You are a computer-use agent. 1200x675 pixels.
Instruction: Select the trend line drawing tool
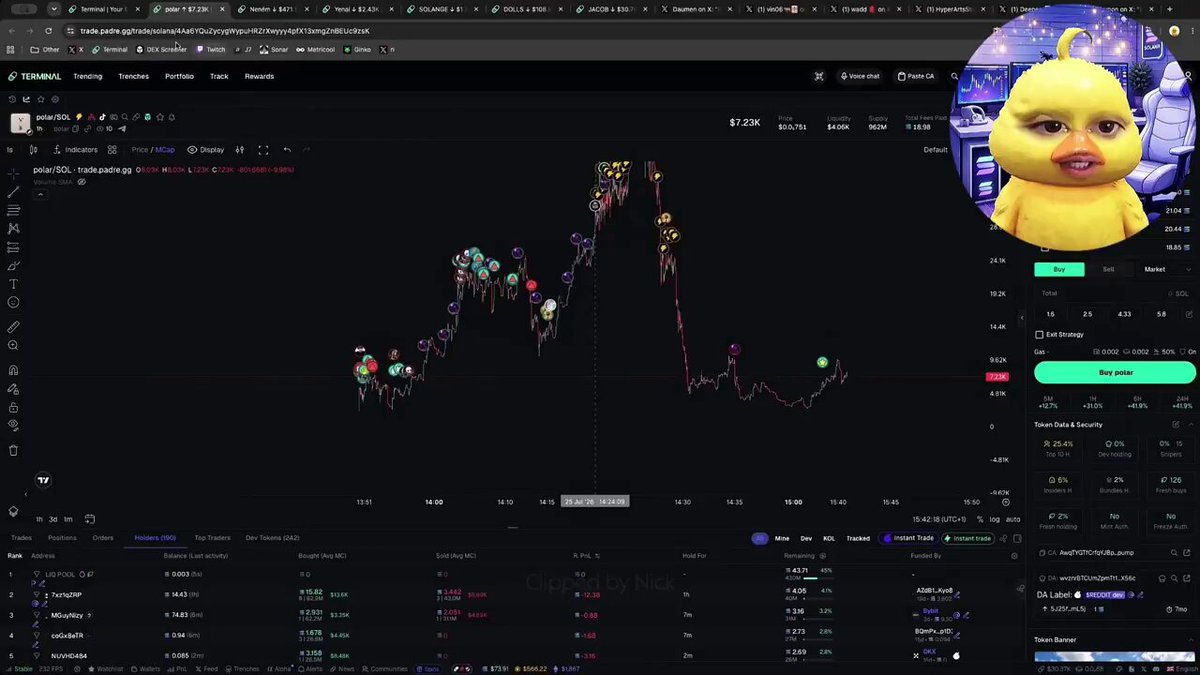pos(13,192)
